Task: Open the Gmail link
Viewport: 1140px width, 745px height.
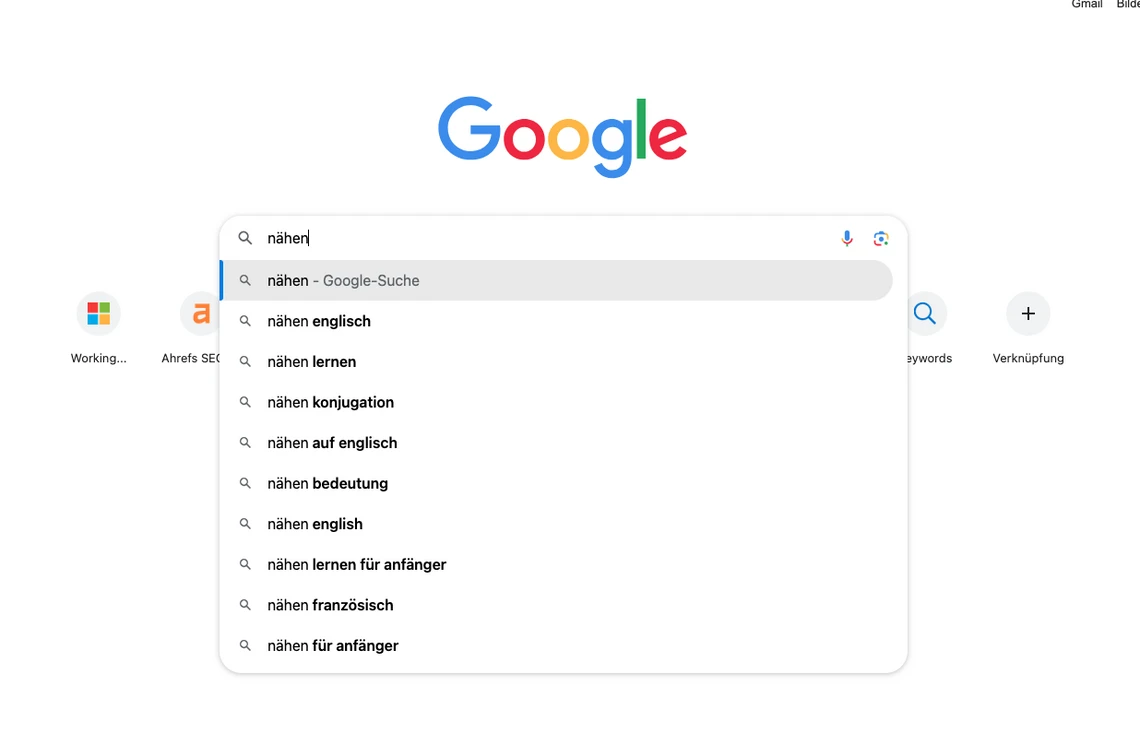Action: pos(1087,5)
